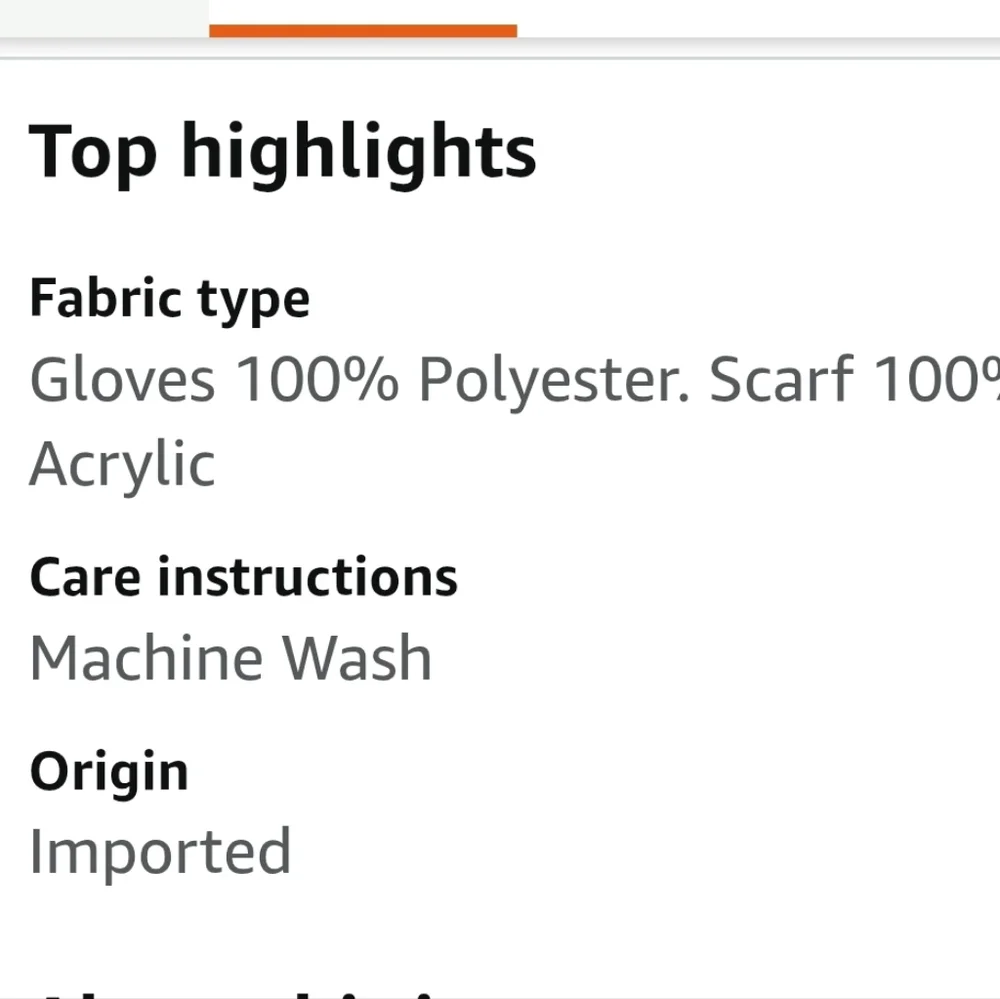Tap the "Care instructions" label
Image resolution: width=1000 pixels, height=999 pixels.
[x=244, y=577]
